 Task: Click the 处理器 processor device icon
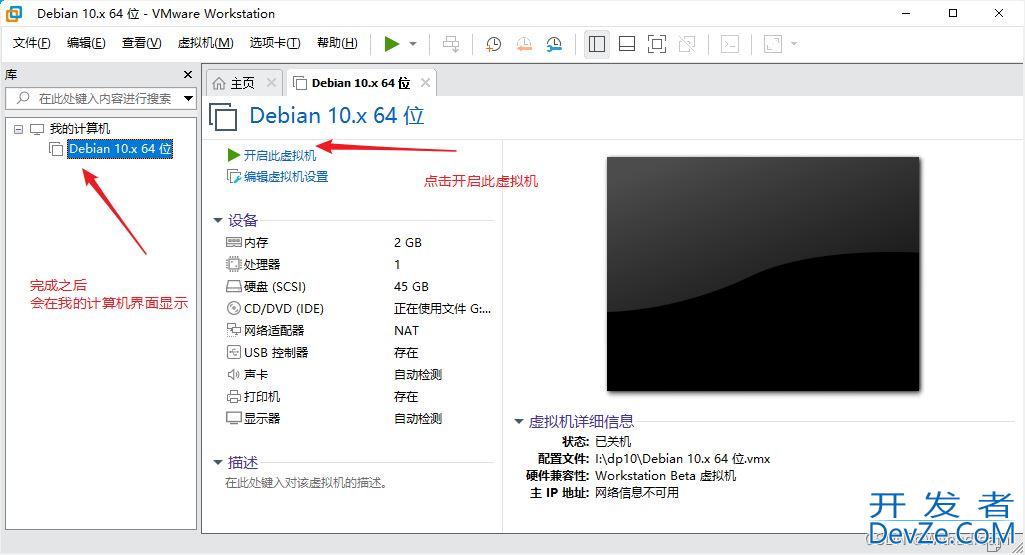233,264
